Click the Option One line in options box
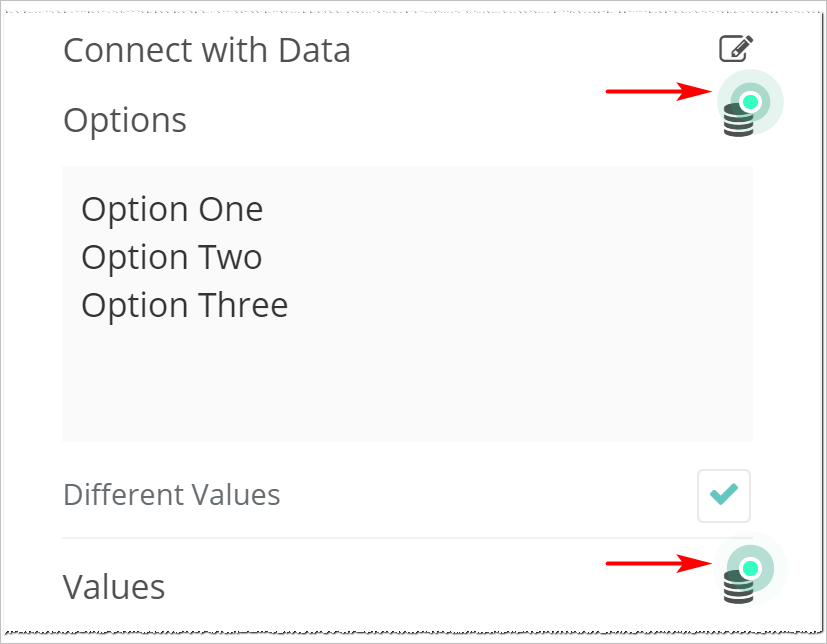This screenshot has height=644, width=827. (x=172, y=209)
